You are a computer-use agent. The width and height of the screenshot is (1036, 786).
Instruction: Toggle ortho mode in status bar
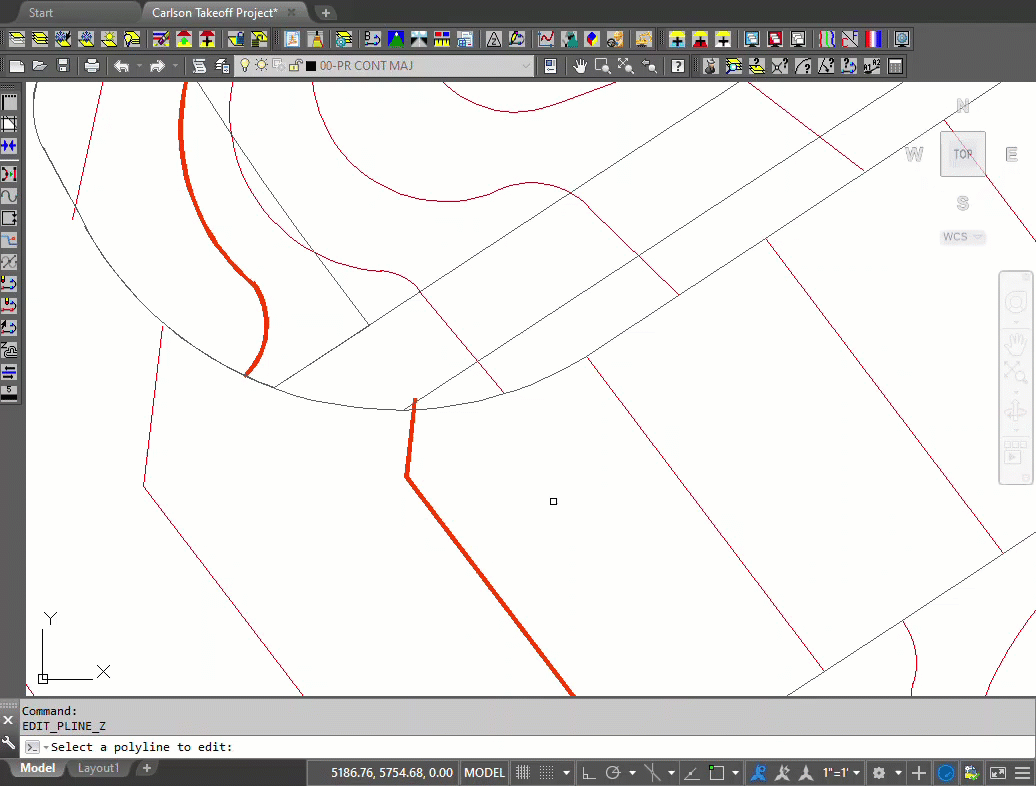click(588, 772)
